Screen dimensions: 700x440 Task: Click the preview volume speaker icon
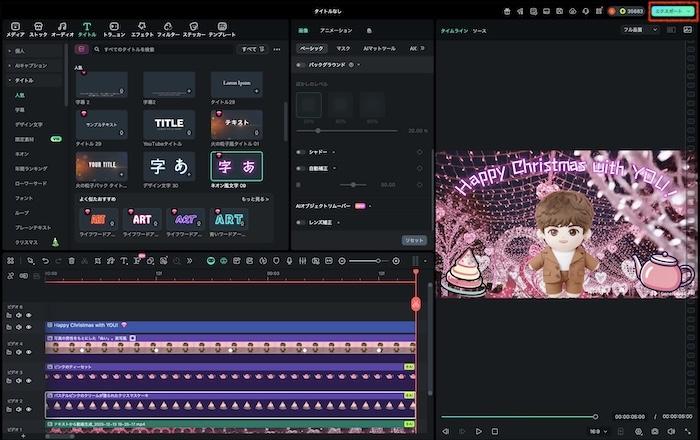pyautogui.click(x=671, y=432)
